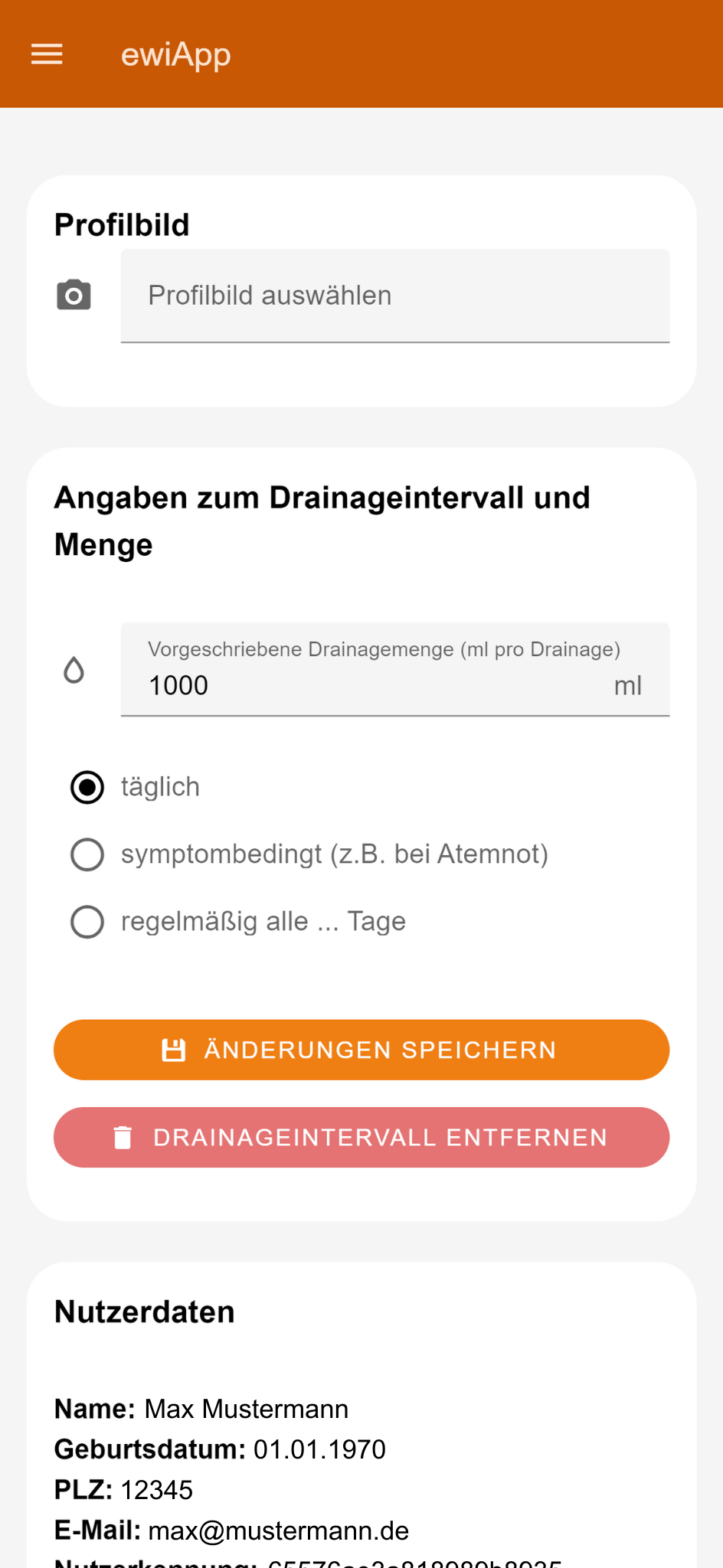Click the trash can icon
The height and width of the screenshot is (1568, 723).
pyautogui.click(x=123, y=1138)
